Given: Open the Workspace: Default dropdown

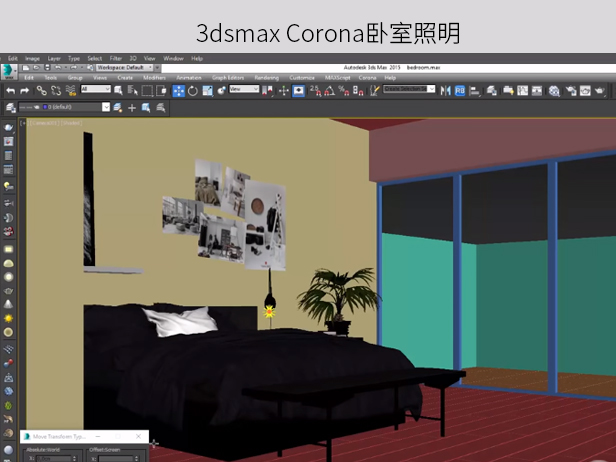Looking at the screenshot, I should (124, 67).
